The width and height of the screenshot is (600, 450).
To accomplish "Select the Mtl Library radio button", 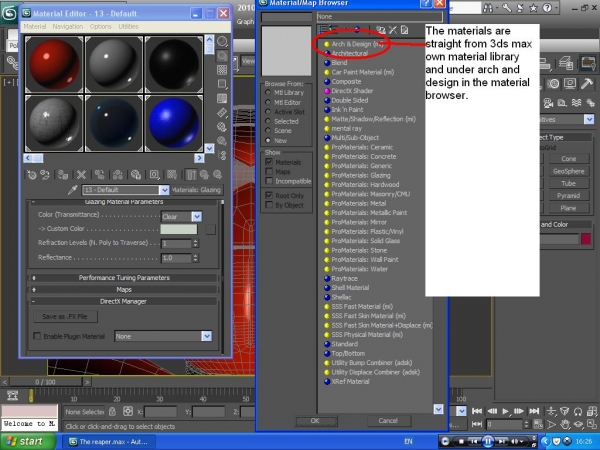I will tap(268, 93).
